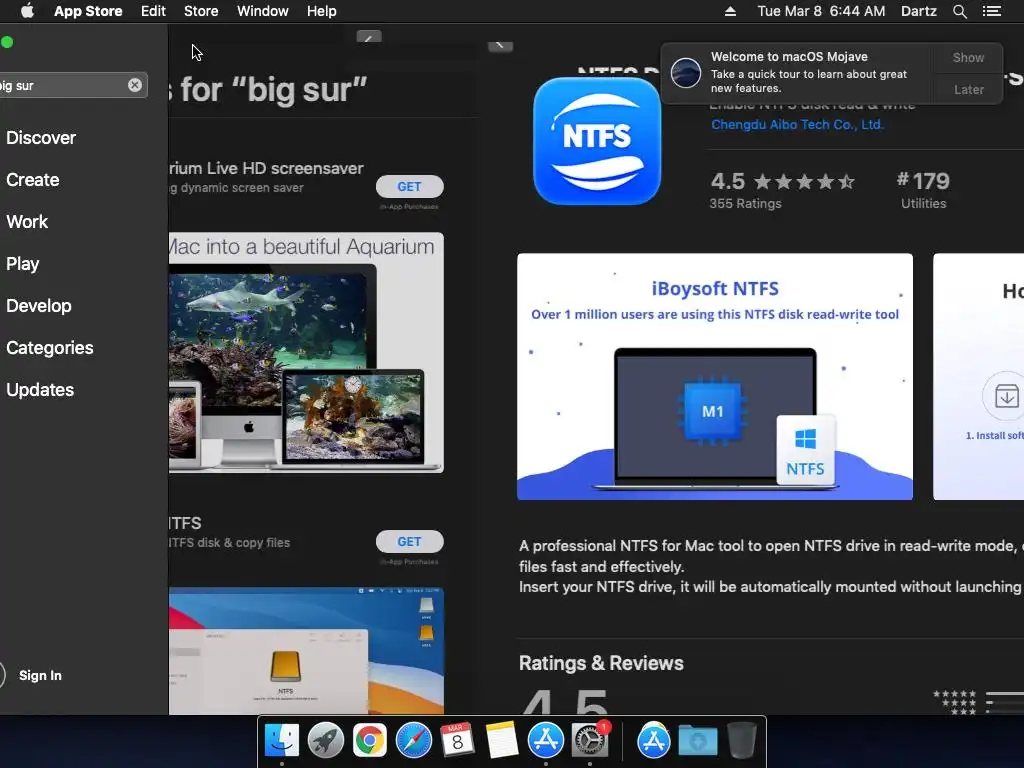Open Launchpad rocket icon in Dock

tap(325, 741)
